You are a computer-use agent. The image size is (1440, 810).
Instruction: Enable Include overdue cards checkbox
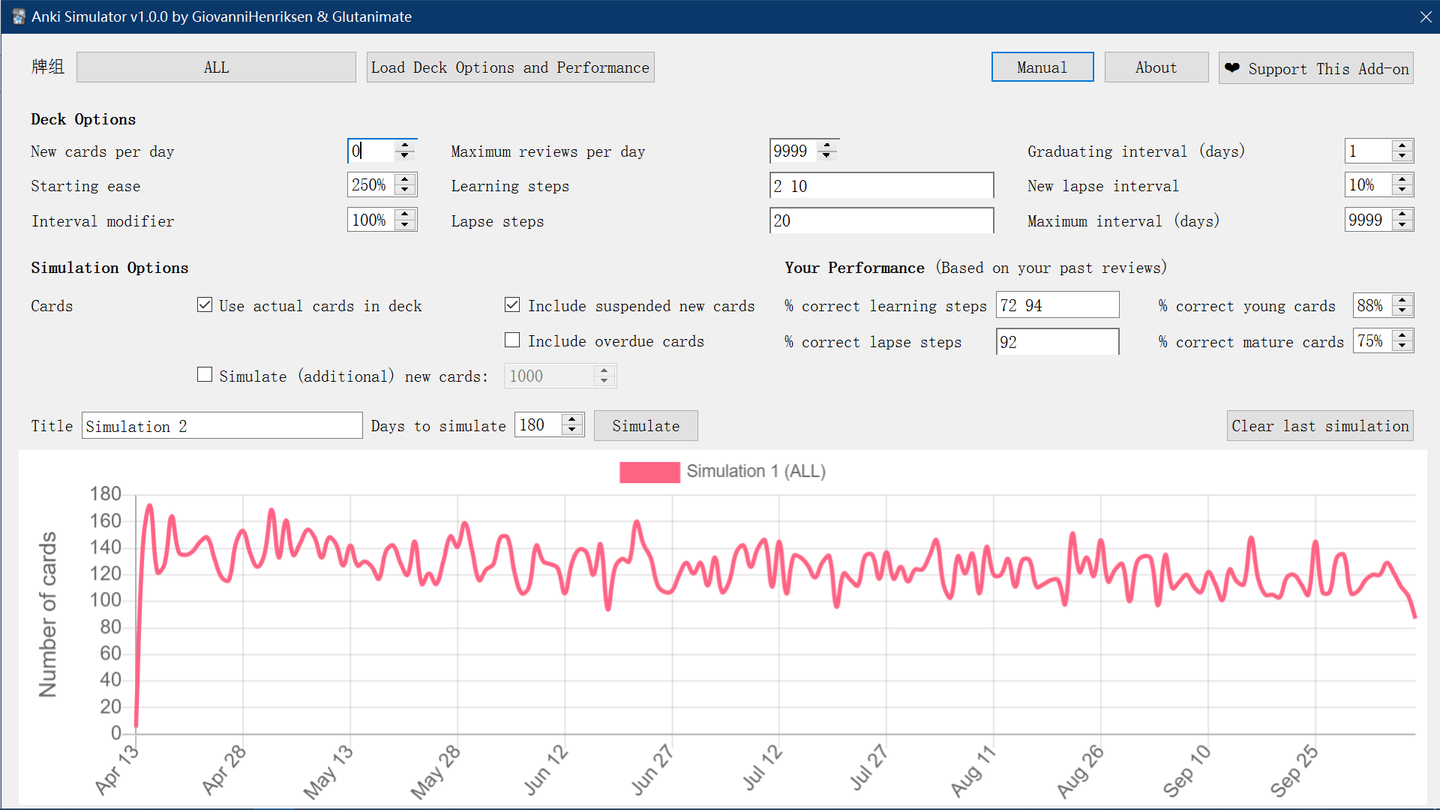tap(512, 340)
